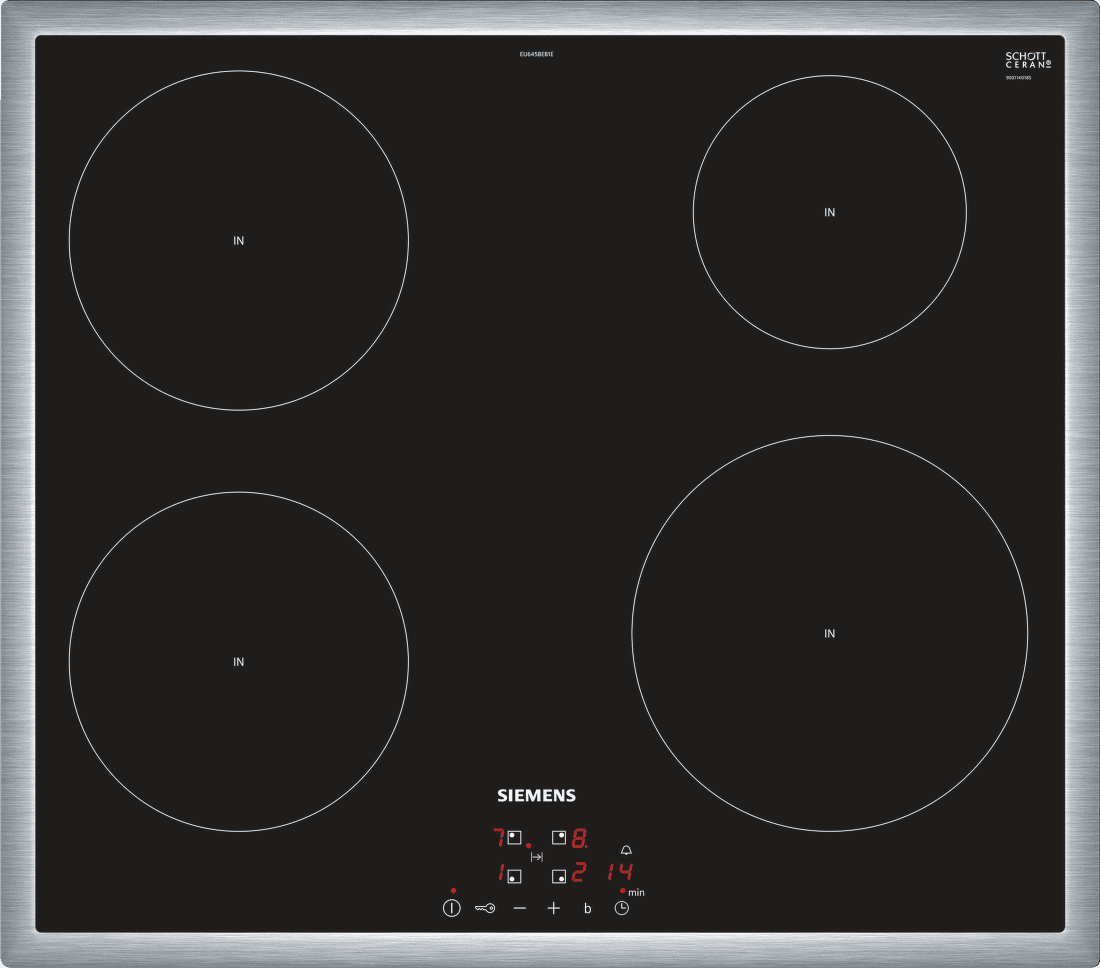Touch the child lock key symbol
This screenshot has width=1100, height=968.
[x=485, y=908]
